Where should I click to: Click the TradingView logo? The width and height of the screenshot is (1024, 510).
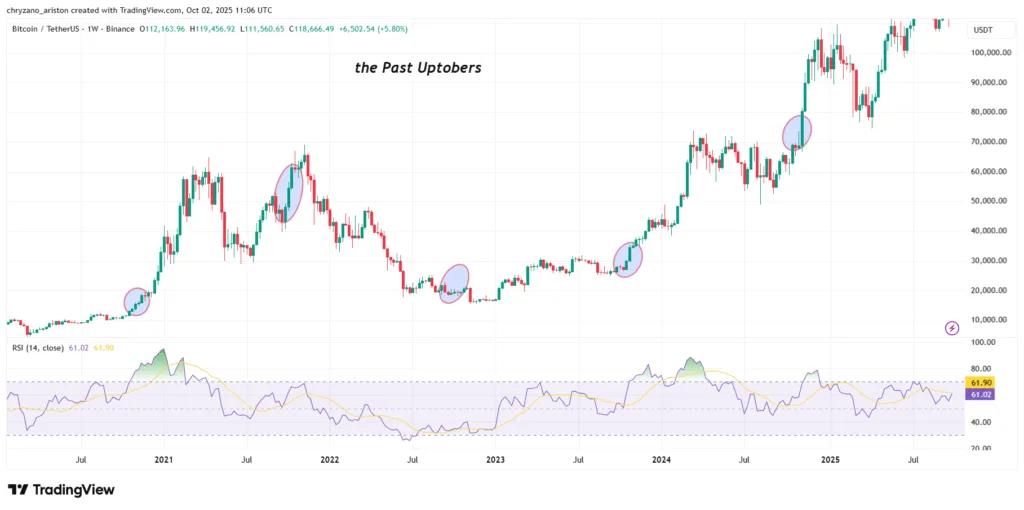(x=61, y=489)
